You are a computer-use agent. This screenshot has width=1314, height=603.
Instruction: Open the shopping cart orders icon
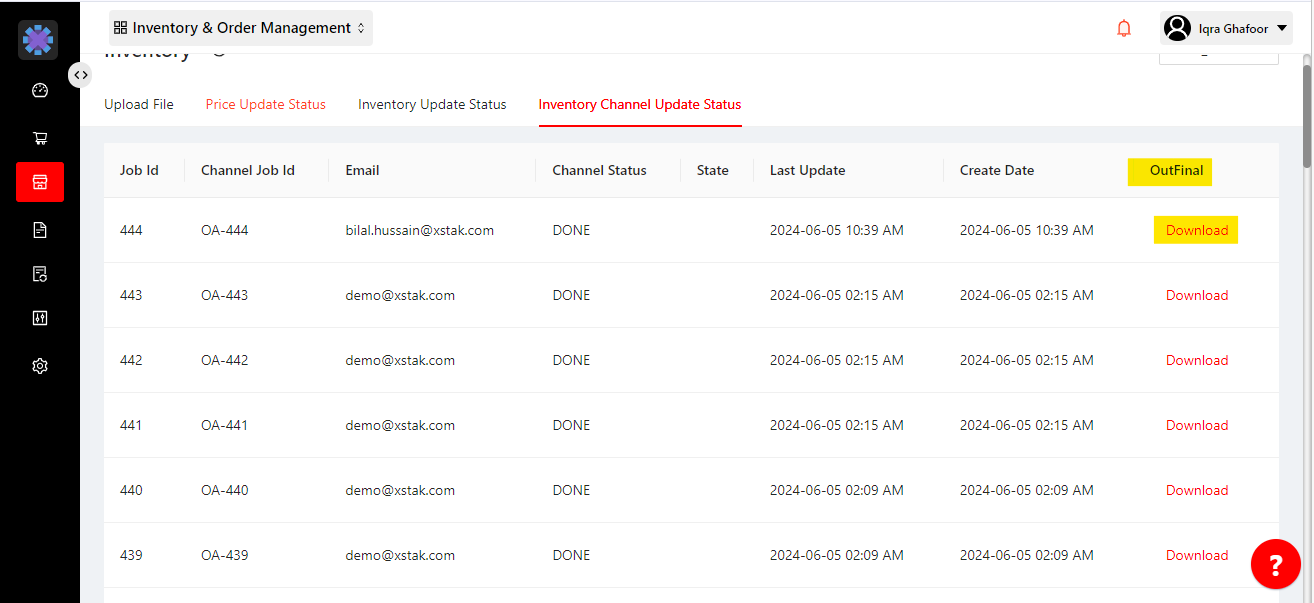tap(40, 138)
